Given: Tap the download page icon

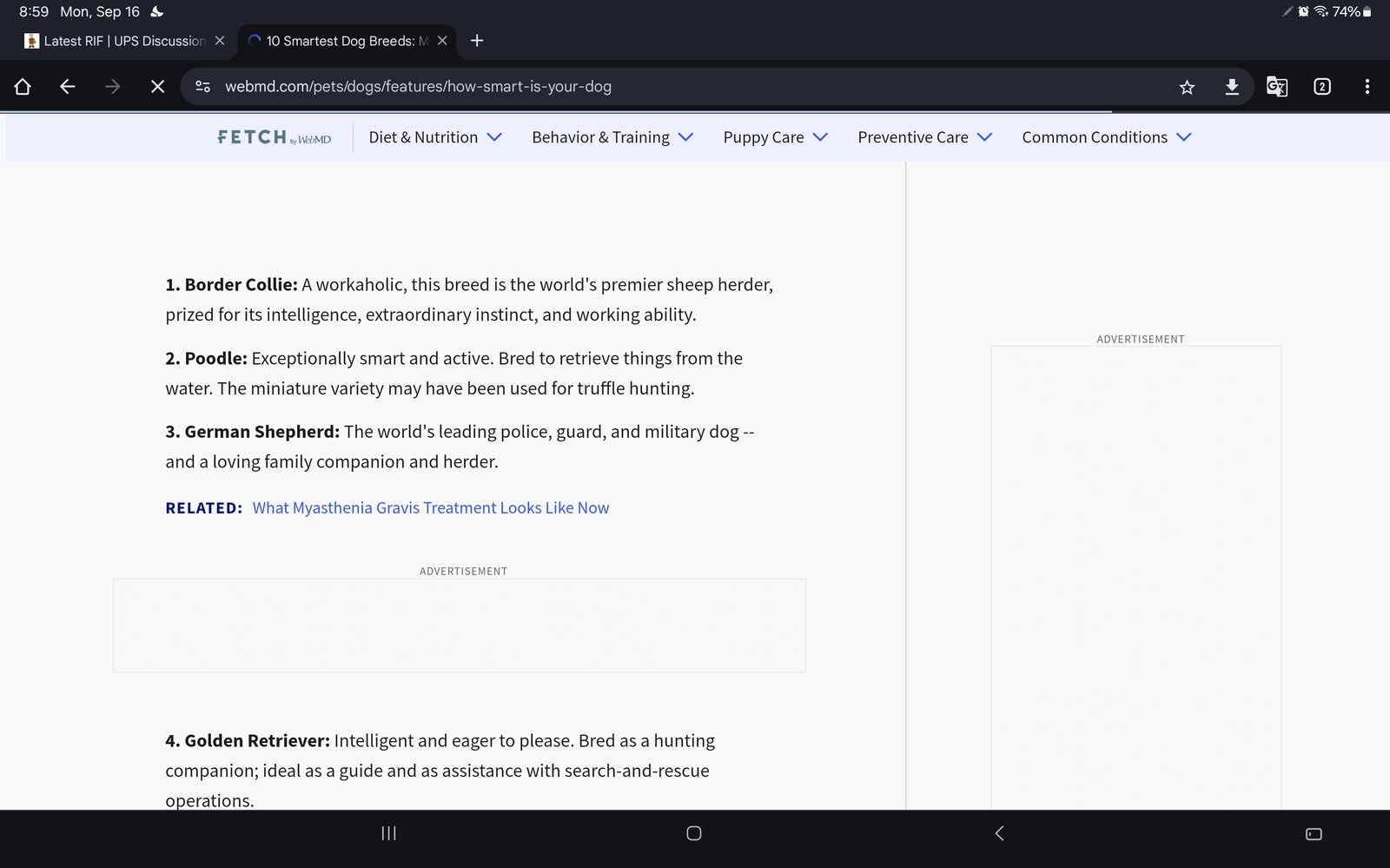Looking at the screenshot, I should point(1232,86).
